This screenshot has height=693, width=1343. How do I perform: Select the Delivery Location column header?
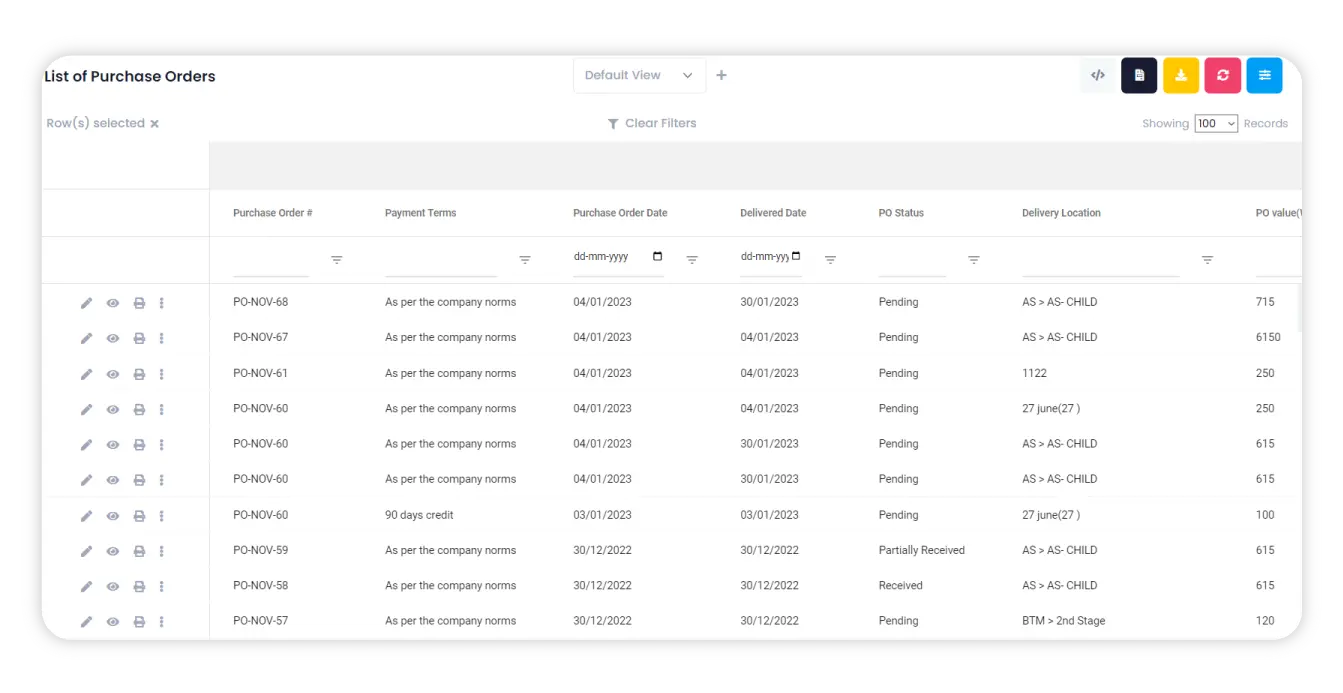pyautogui.click(x=1061, y=213)
